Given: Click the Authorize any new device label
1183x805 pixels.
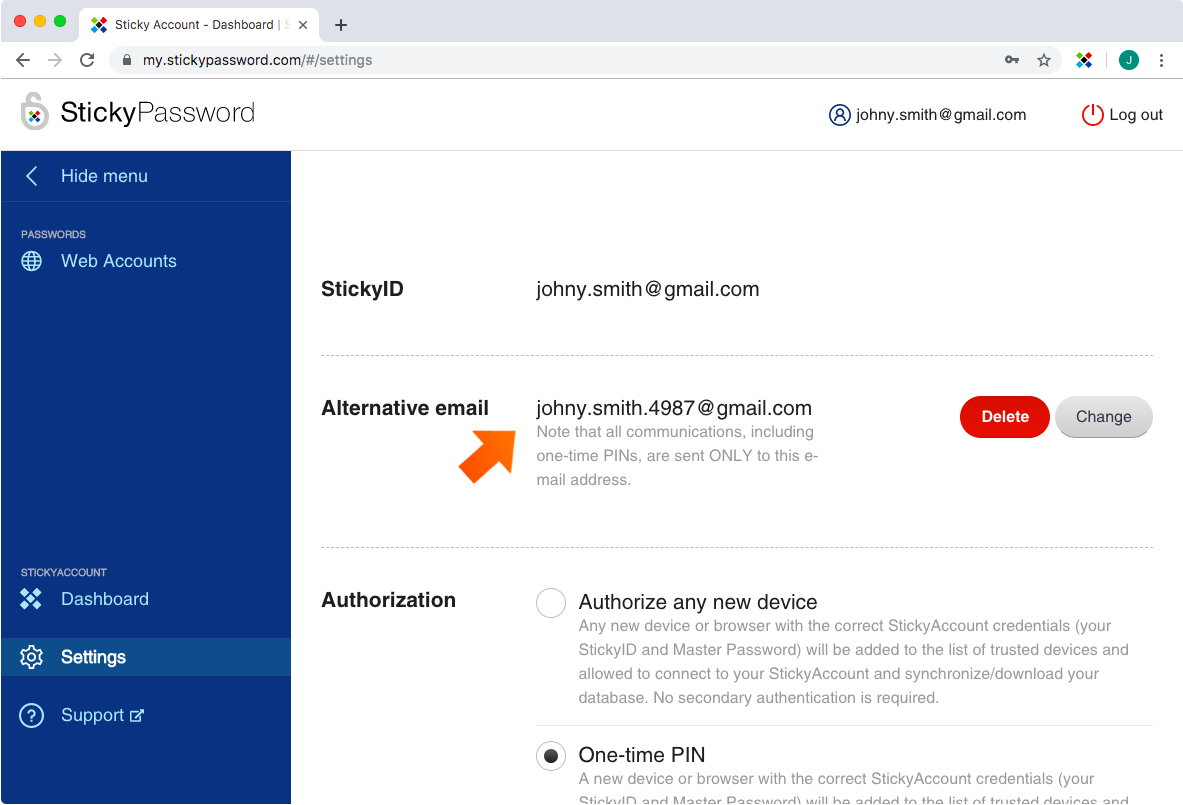Looking at the screenshot, I should (x=698, y=602).
